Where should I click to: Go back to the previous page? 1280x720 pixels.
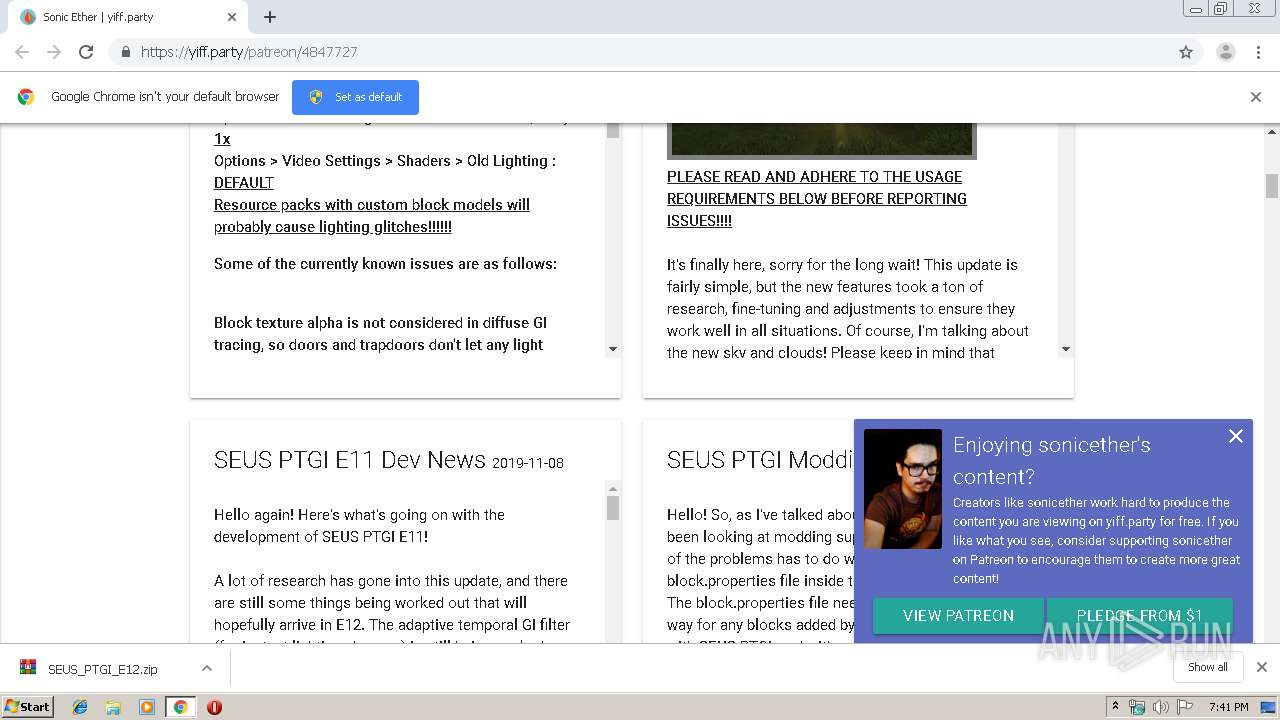point(22,52)
